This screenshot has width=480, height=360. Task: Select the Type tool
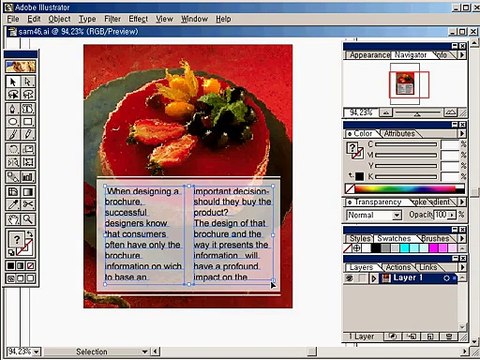(28, 109)
